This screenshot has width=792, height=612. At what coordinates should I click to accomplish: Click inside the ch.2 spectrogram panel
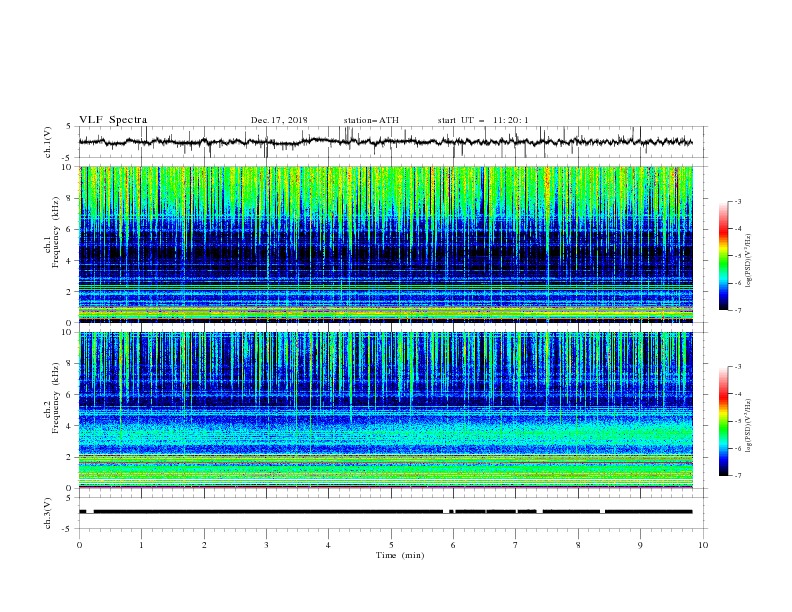point(386,410)
